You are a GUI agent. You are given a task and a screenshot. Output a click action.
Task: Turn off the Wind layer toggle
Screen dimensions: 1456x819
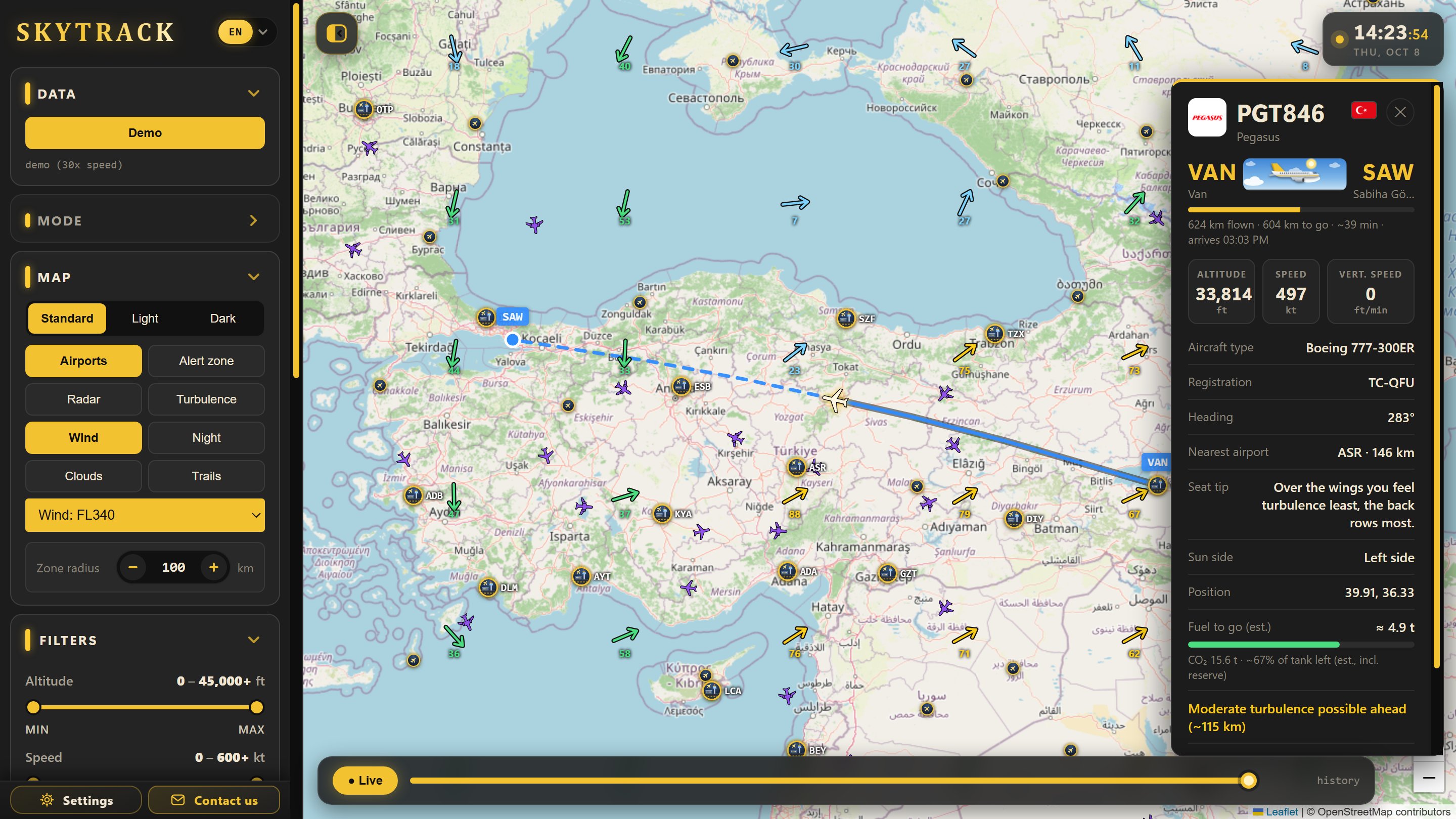pos(83,437)
